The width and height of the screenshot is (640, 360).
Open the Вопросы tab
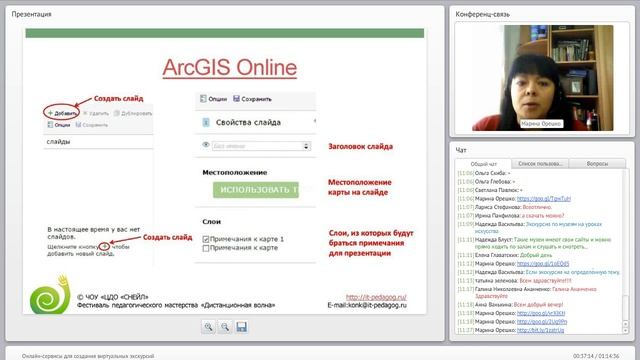pos(597,164)
